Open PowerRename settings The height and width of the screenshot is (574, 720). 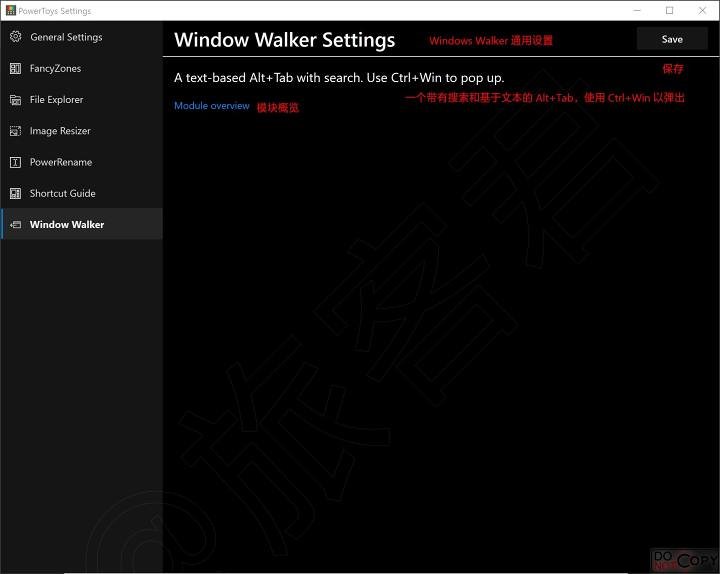tap(82, 162)
